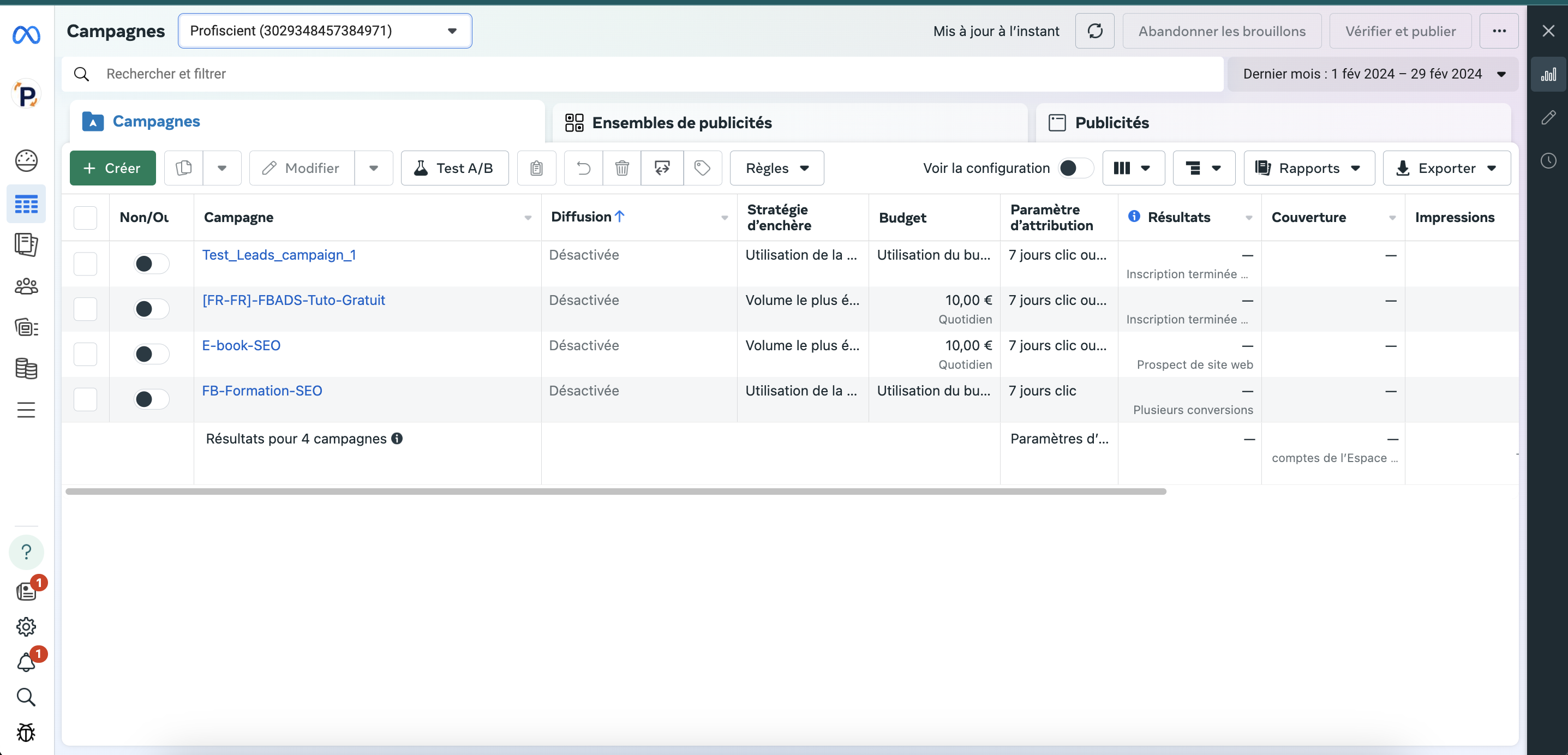Viewport: 1568px width, 755px height.
Task: Switch to the Publicités tab
Action: [1273, 123]
